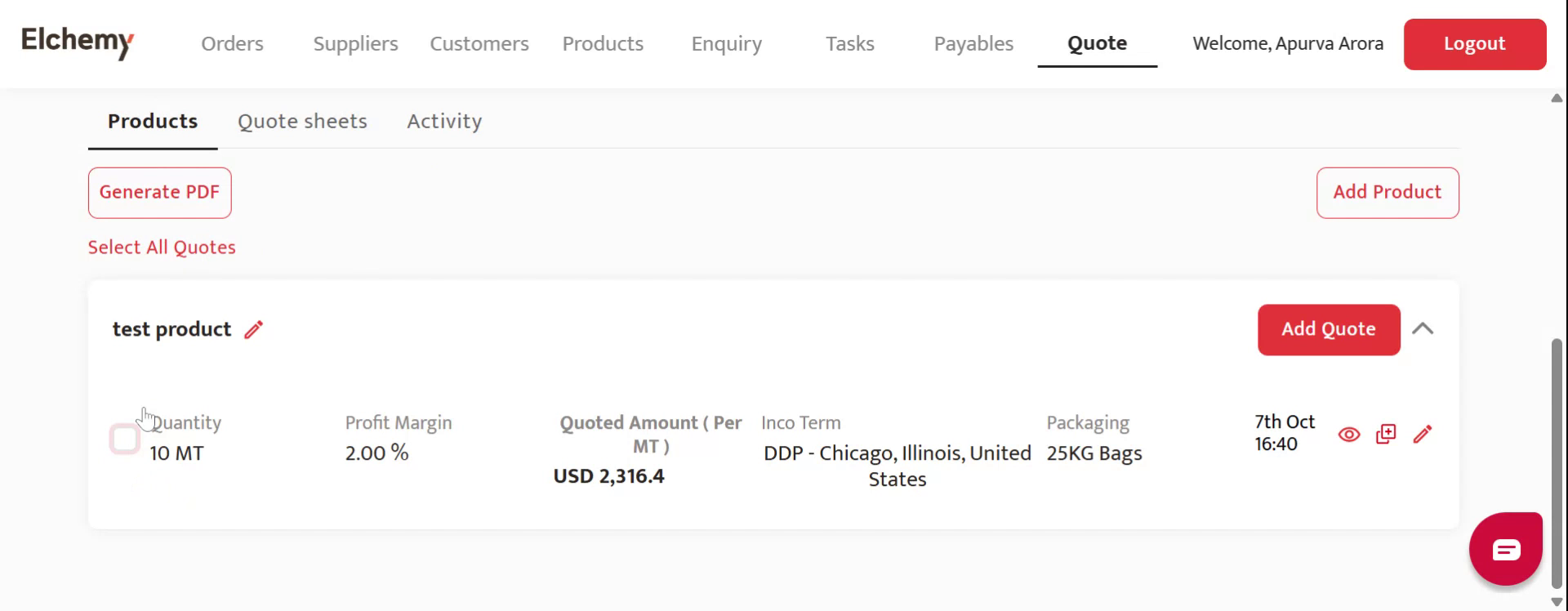Click the Elchemy logo

[78, 42]
